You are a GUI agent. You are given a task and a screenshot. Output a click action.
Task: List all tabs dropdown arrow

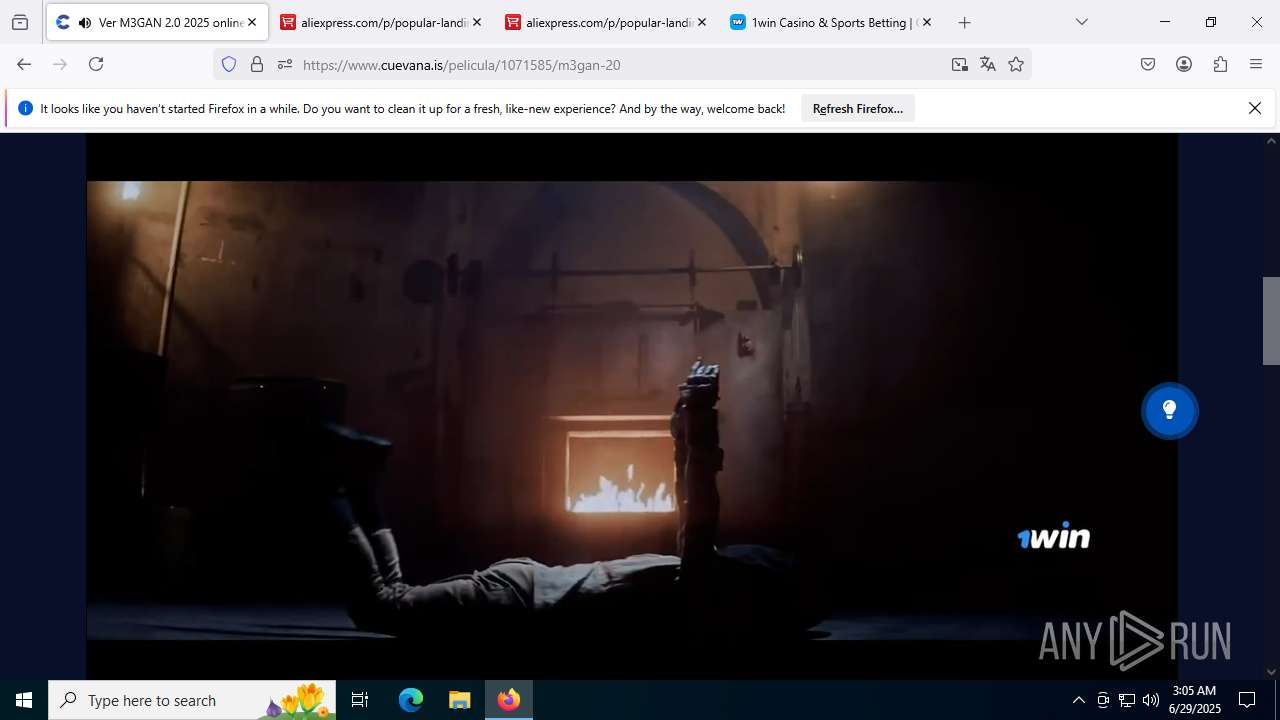[x=1081, y=22]
